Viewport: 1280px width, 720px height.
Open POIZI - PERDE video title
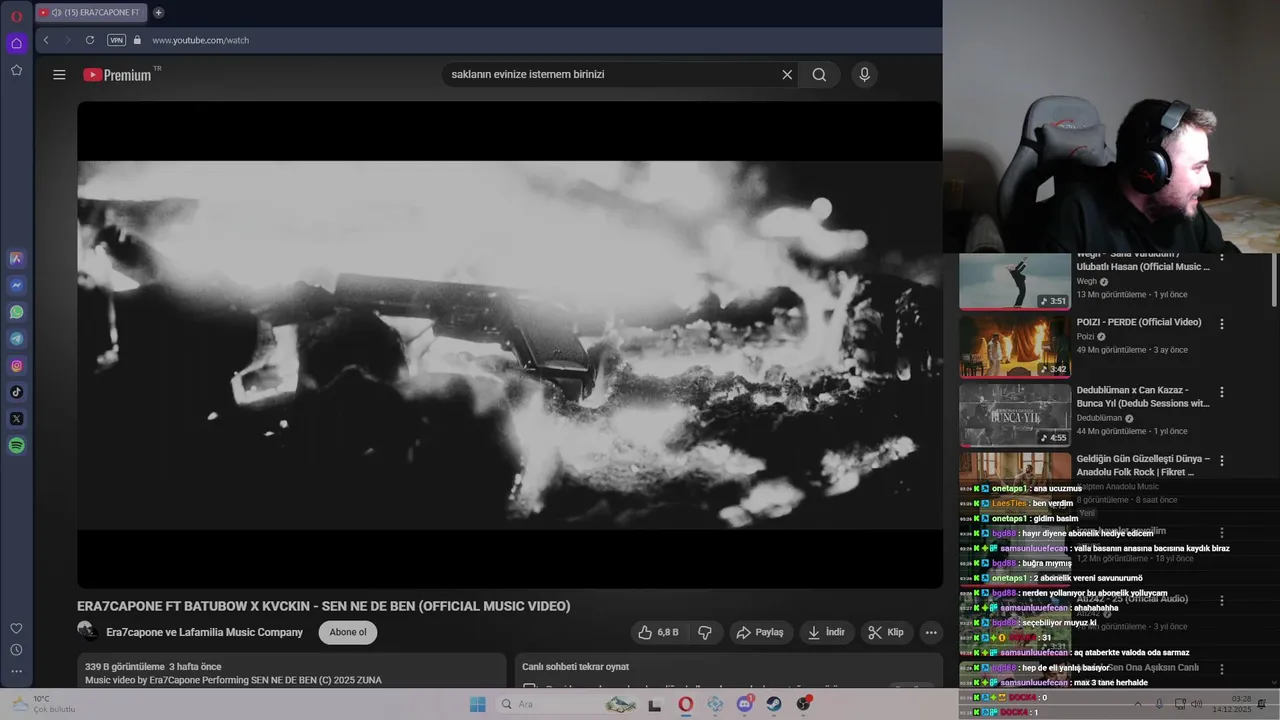click(x=1139, y=322)
